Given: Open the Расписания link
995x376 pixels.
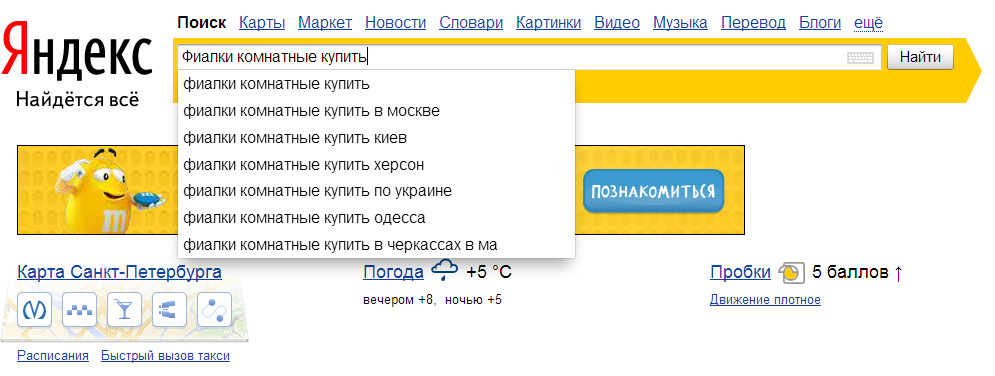Looking at the screenshot, I should pos(53,356).
